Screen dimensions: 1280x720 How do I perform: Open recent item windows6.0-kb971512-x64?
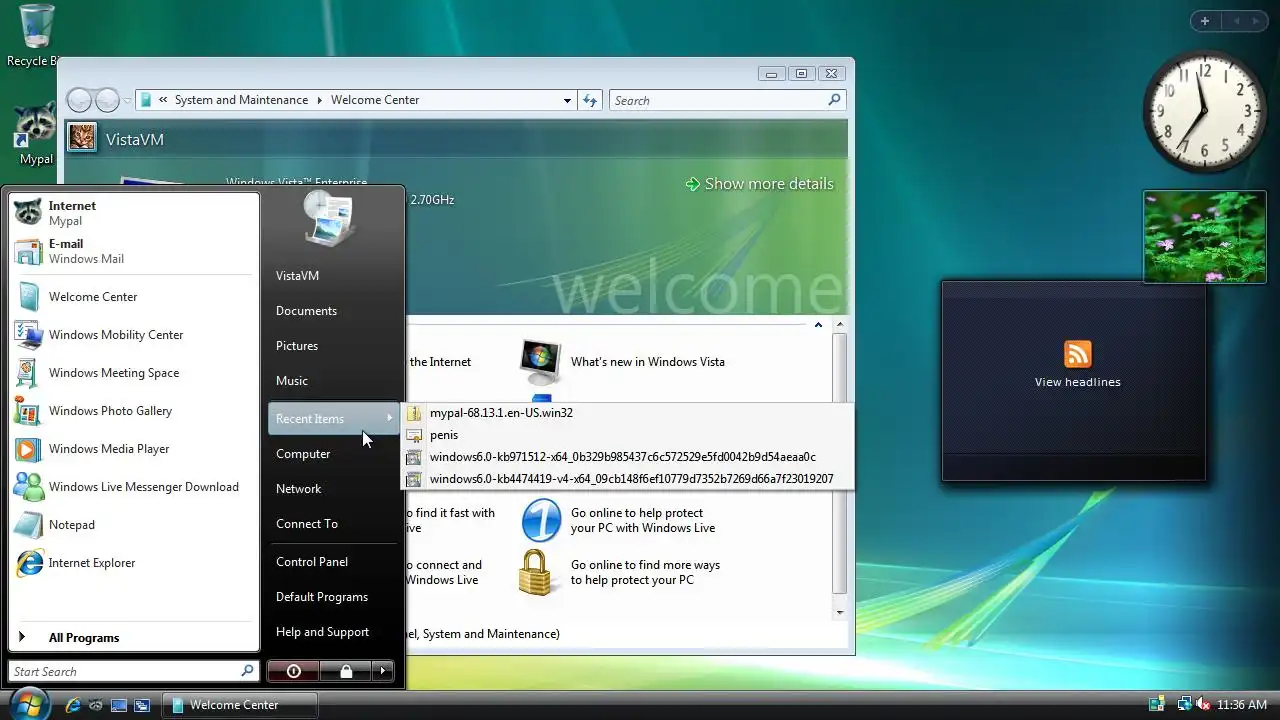(x=627, y=457)
